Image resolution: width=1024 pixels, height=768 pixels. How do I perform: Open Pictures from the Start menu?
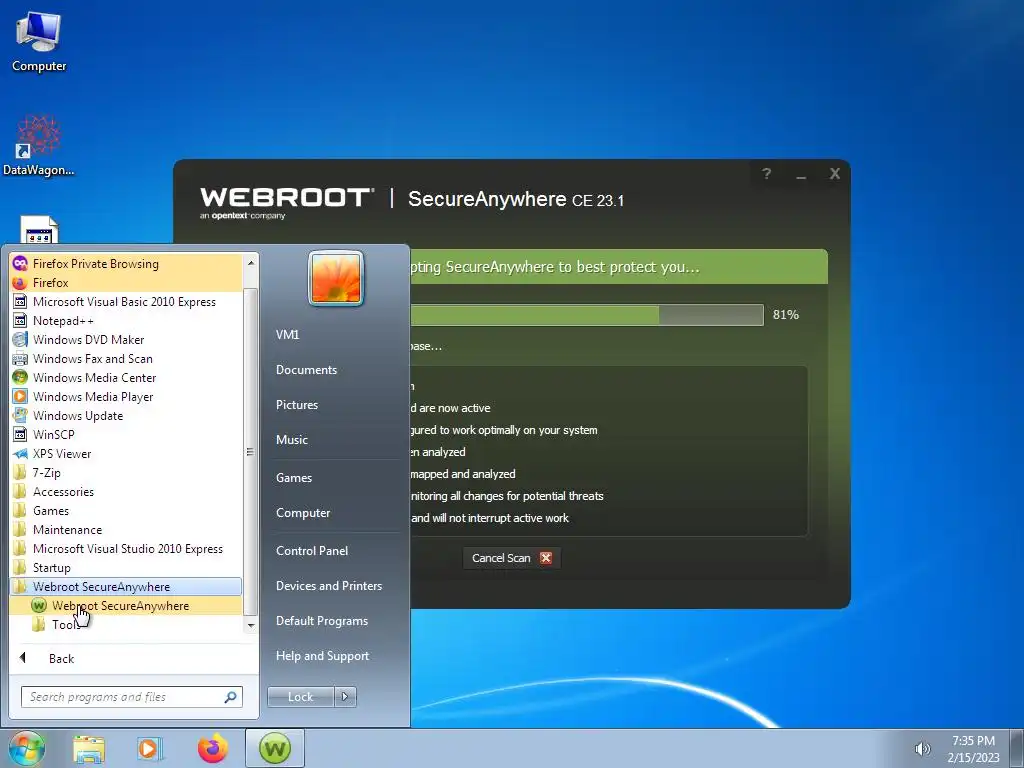point(297,405)
